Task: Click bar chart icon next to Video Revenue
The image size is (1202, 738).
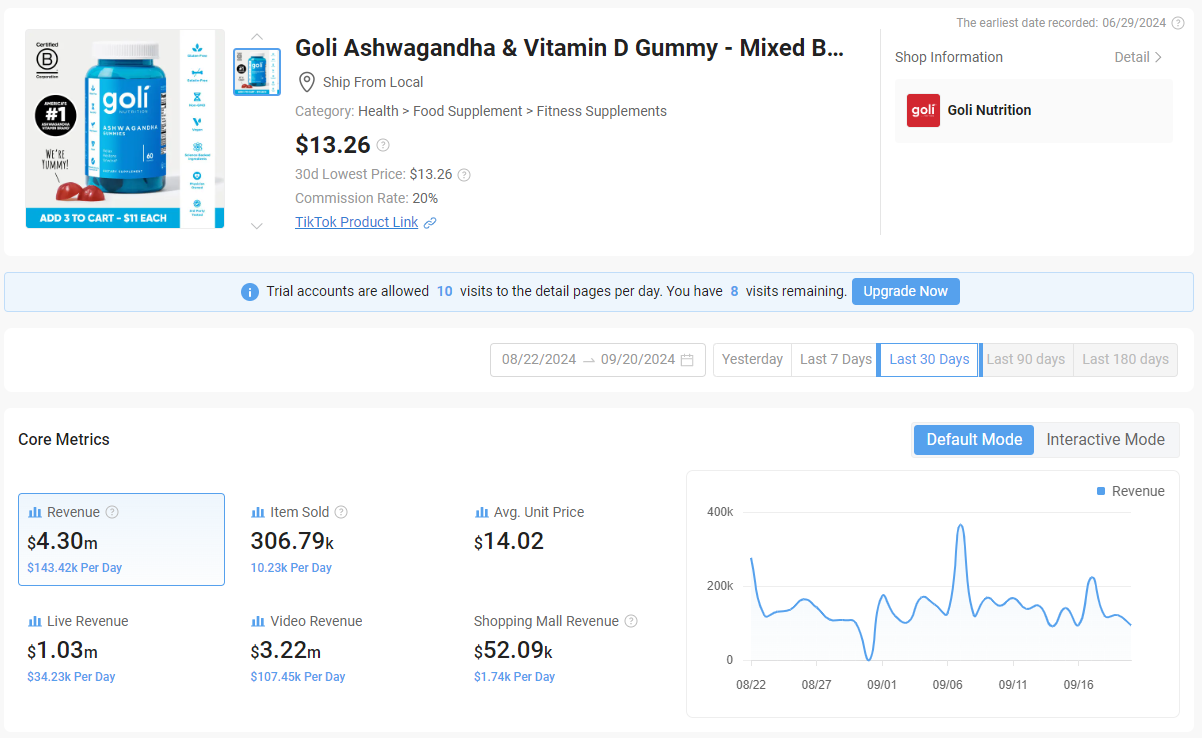Action: click(x=258, y=621)
